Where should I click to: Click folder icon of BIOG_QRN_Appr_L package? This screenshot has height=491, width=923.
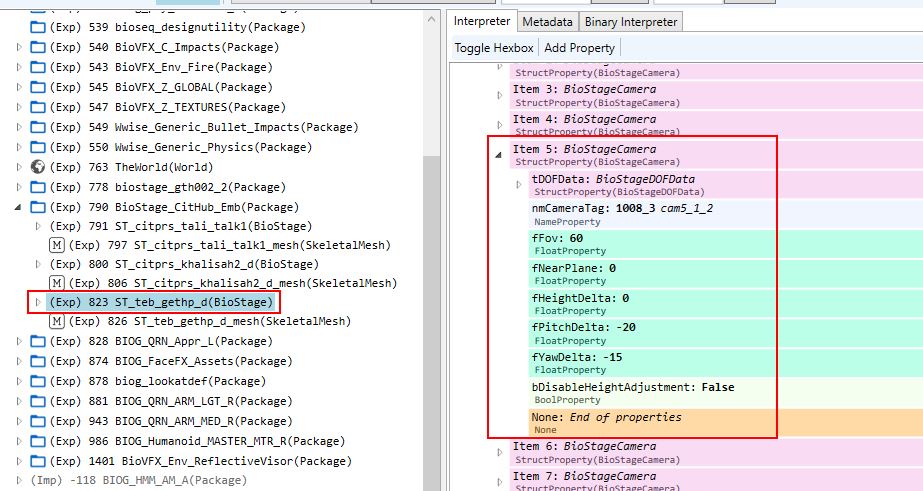tap(38, 341)
